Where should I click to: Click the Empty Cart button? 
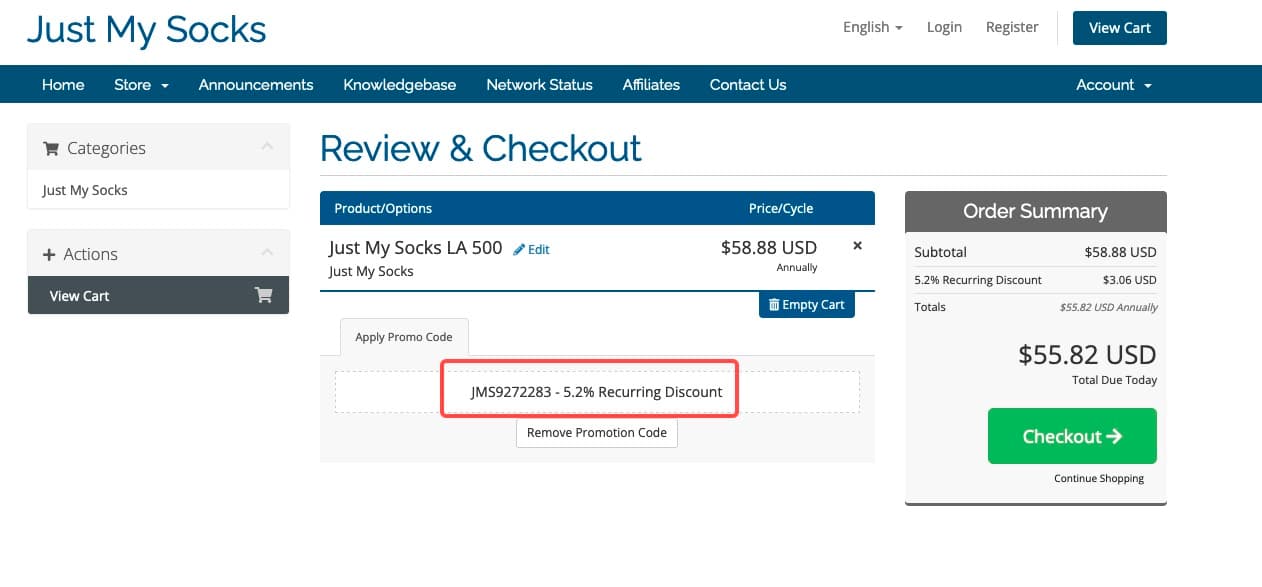(x=807, y=304)
